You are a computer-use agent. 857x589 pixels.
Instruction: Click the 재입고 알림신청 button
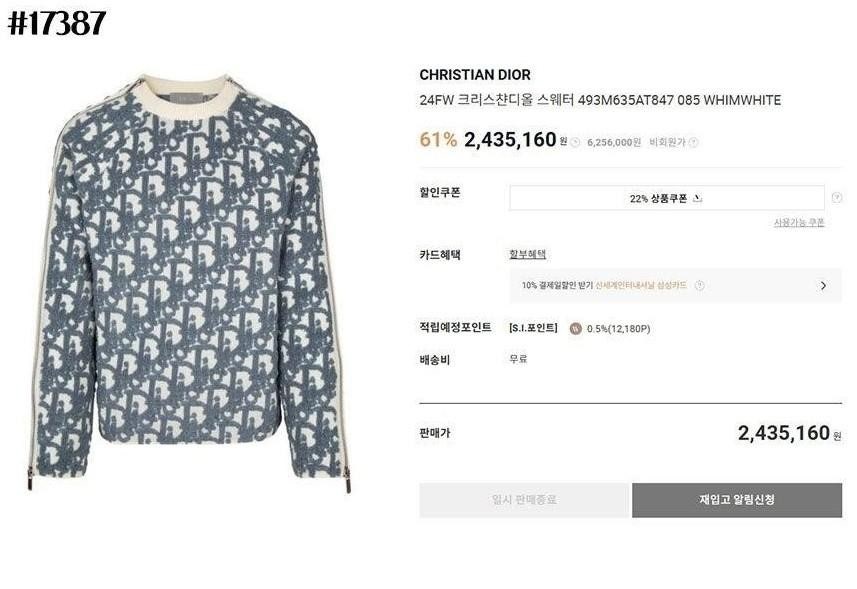coord(737,500)
